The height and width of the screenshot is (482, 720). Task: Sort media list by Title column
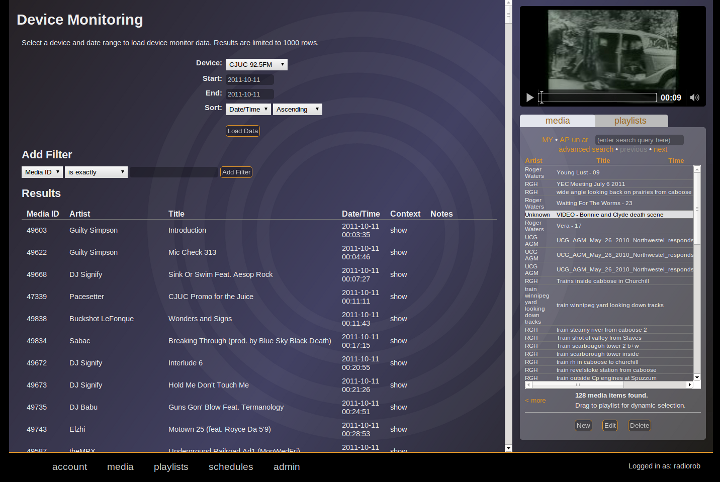tap(603, 161)
